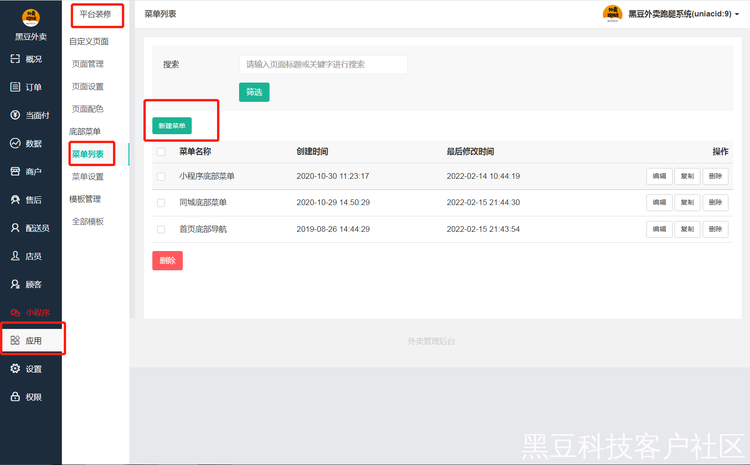Image resolution: width=750 pixels, height=465 pixels.
Task: Click the green 新建菜单 button
Action: 171,126
